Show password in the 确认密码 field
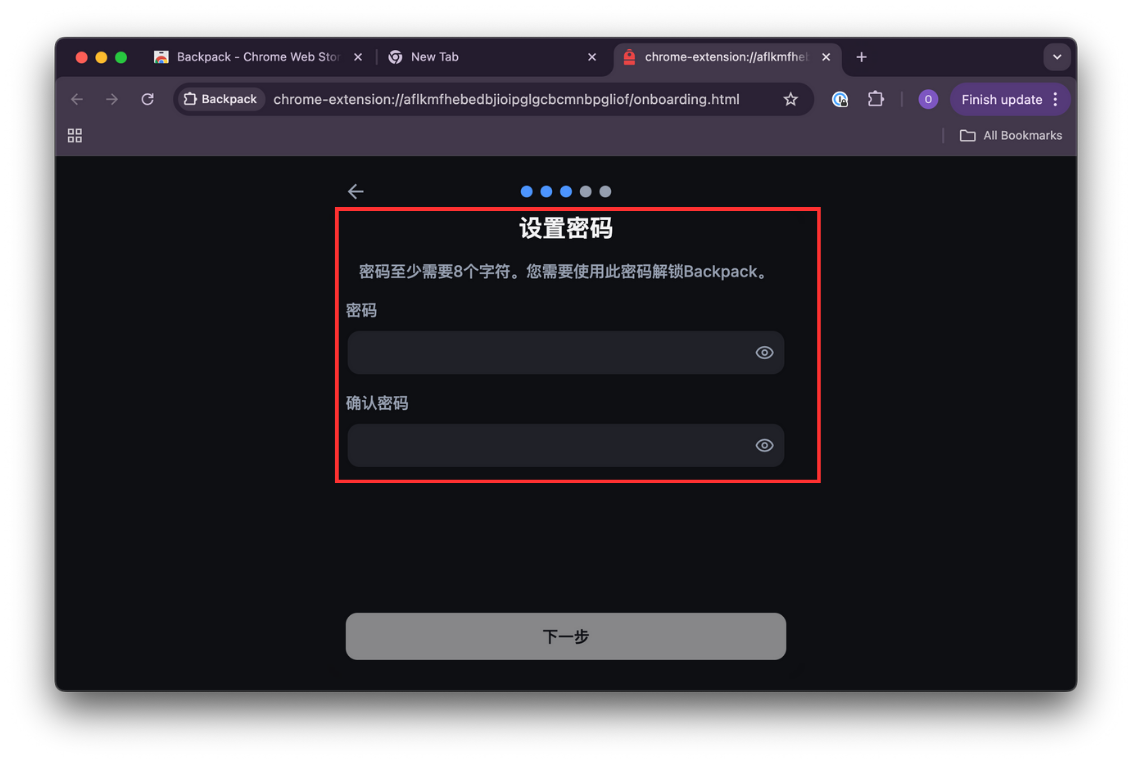The height and width of the screenshot is (766, 1132). (764, 445)
